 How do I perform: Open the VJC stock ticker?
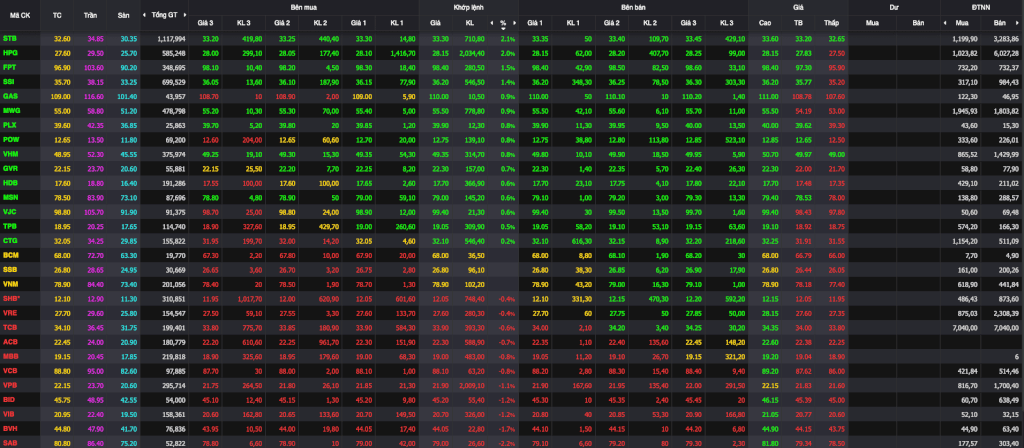click(10, 212)
